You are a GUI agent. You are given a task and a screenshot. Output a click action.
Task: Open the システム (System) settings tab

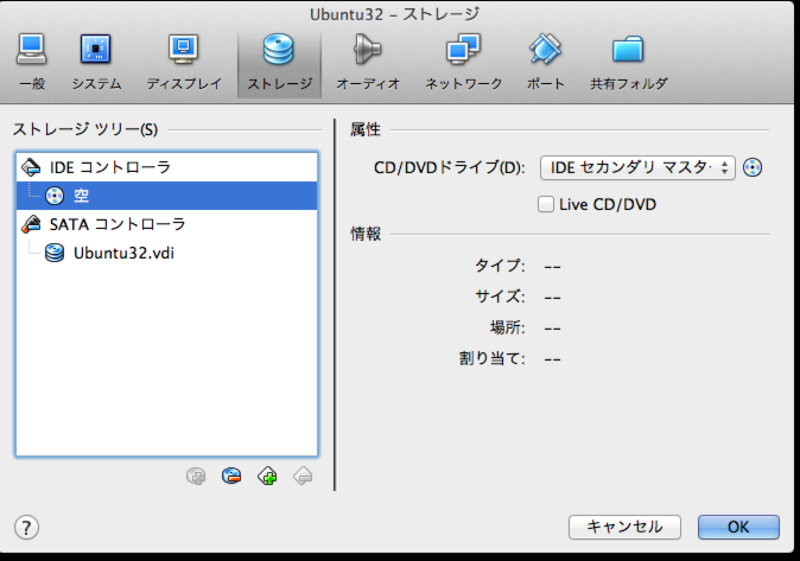[96, 63]
